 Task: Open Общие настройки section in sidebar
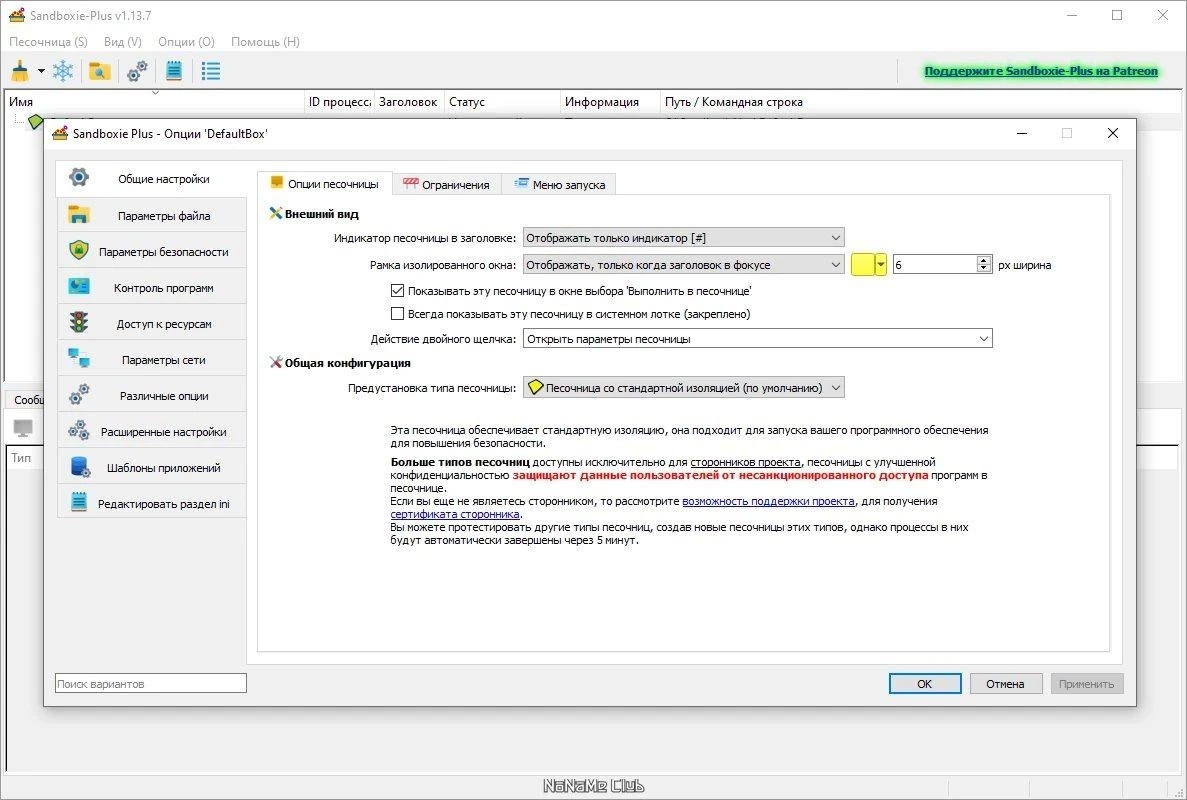tap(151, 179)
